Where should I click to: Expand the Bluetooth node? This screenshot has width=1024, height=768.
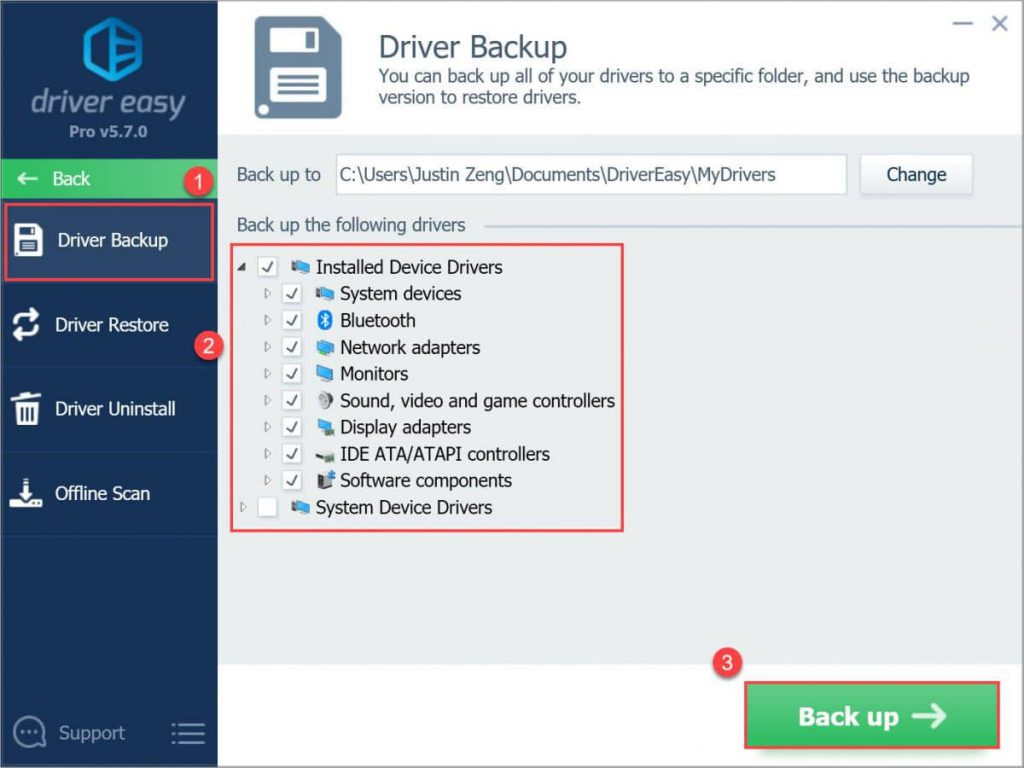point(266,321)
